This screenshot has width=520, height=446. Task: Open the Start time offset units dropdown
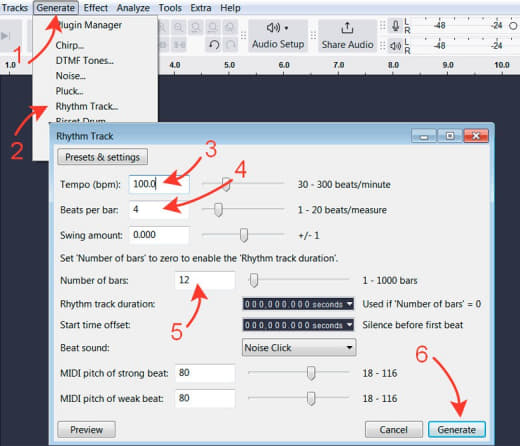coord(349,324)
